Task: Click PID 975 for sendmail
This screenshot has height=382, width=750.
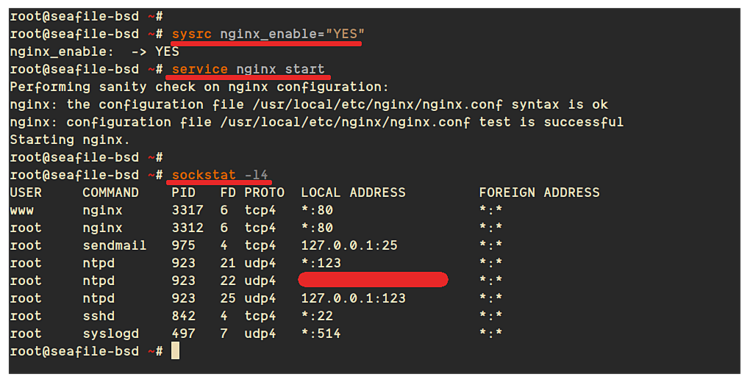Action: (184, 246)
